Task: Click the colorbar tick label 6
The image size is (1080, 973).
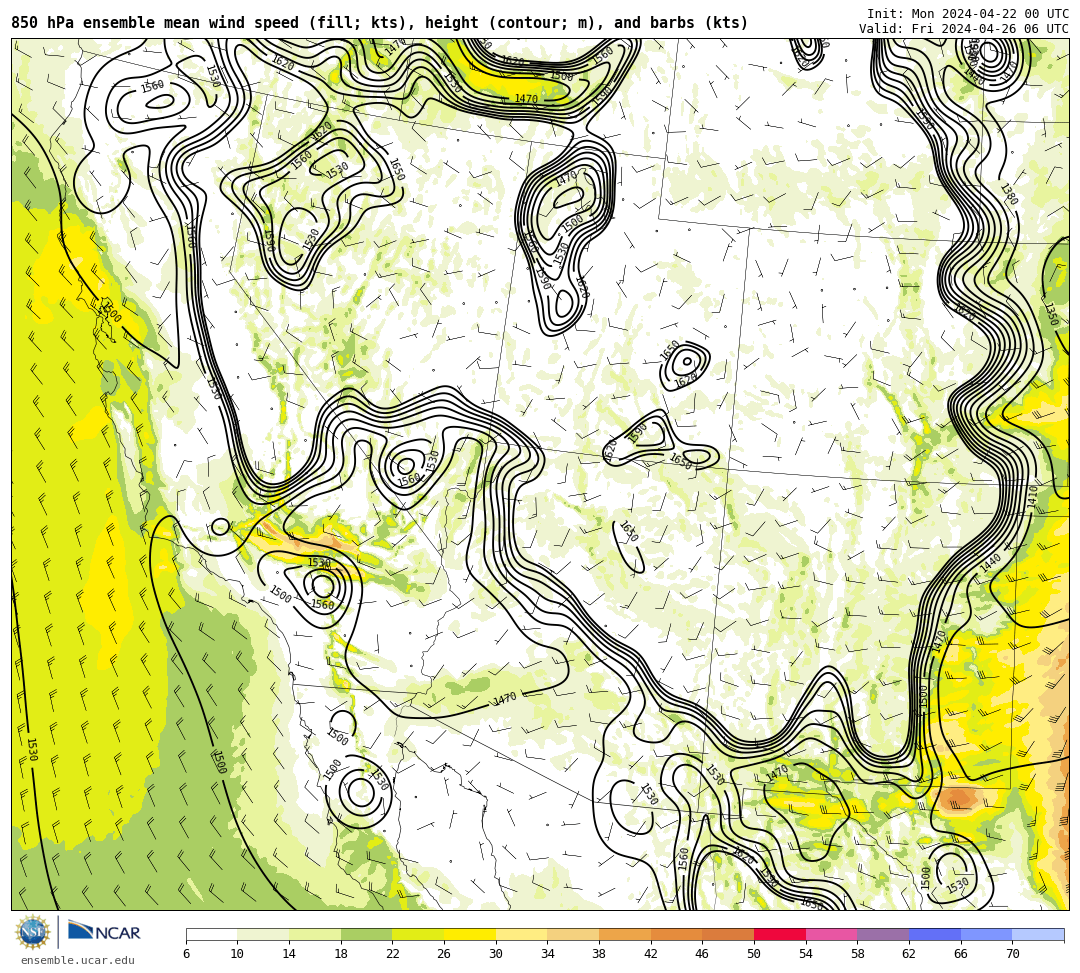Action: [x=186, y=954]
